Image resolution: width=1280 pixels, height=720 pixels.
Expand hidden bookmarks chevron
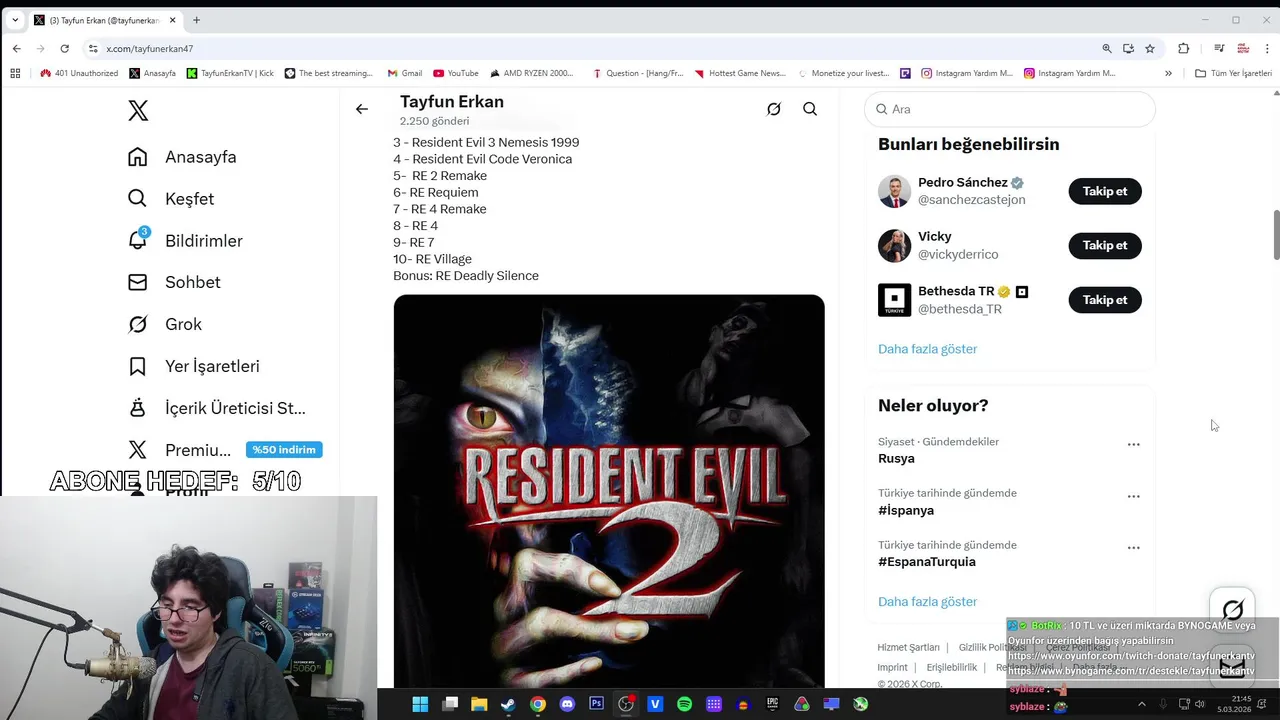tap(1168, 73)
